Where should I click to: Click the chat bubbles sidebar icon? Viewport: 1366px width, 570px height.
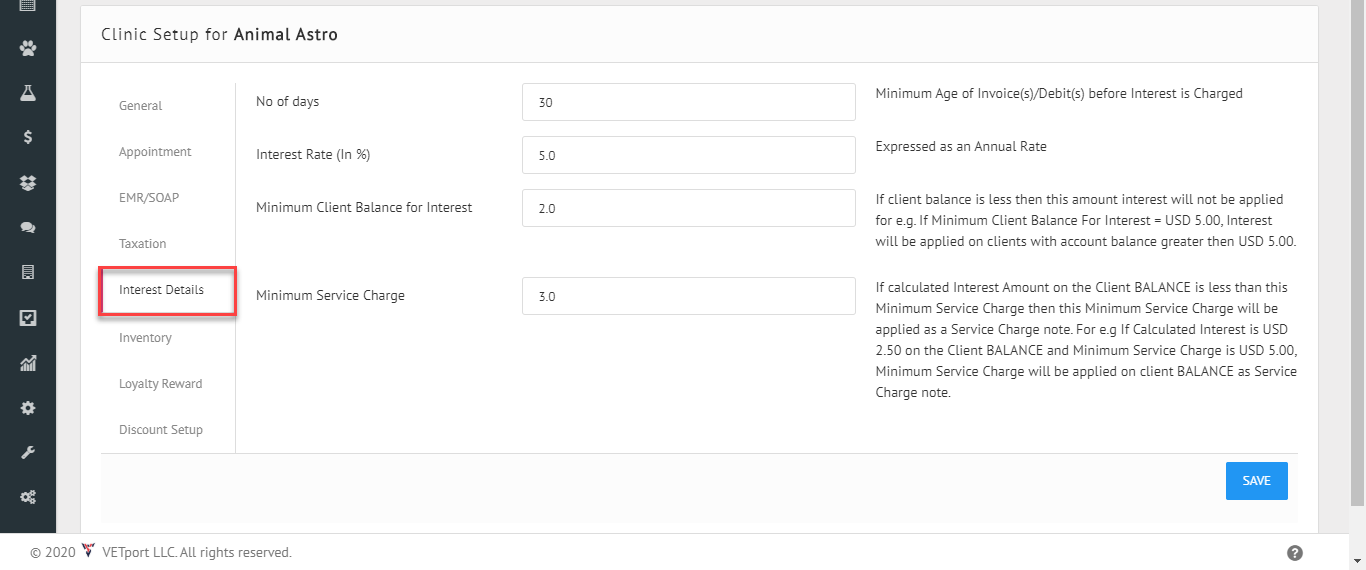[x=28, y=228]
